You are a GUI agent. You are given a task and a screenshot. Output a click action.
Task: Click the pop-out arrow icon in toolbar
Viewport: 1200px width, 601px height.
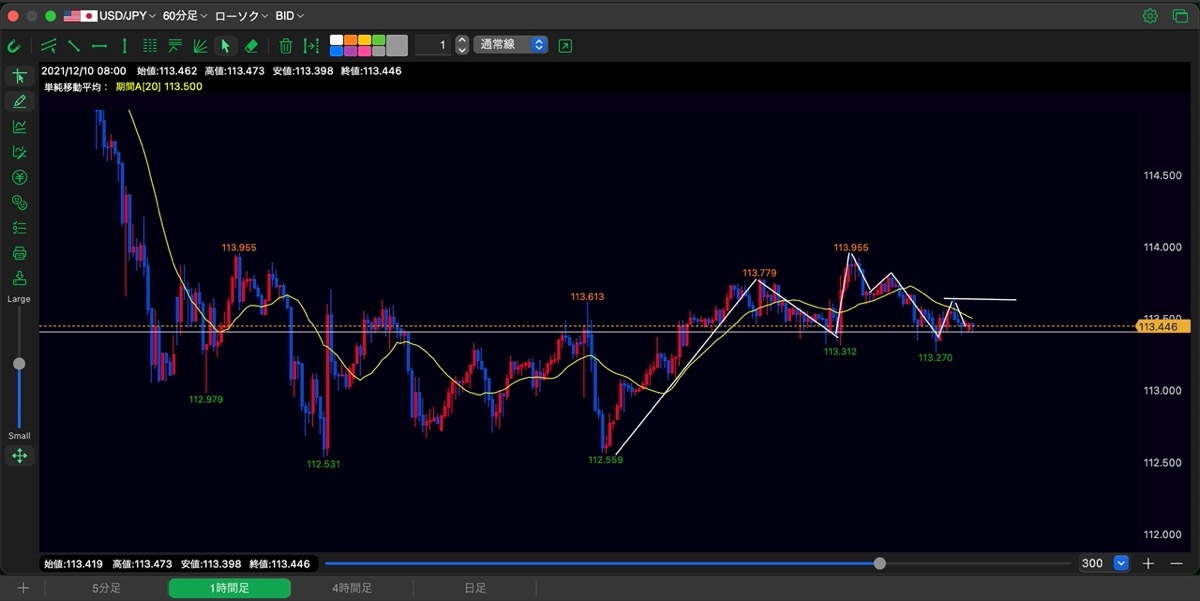tap(565, 45)
